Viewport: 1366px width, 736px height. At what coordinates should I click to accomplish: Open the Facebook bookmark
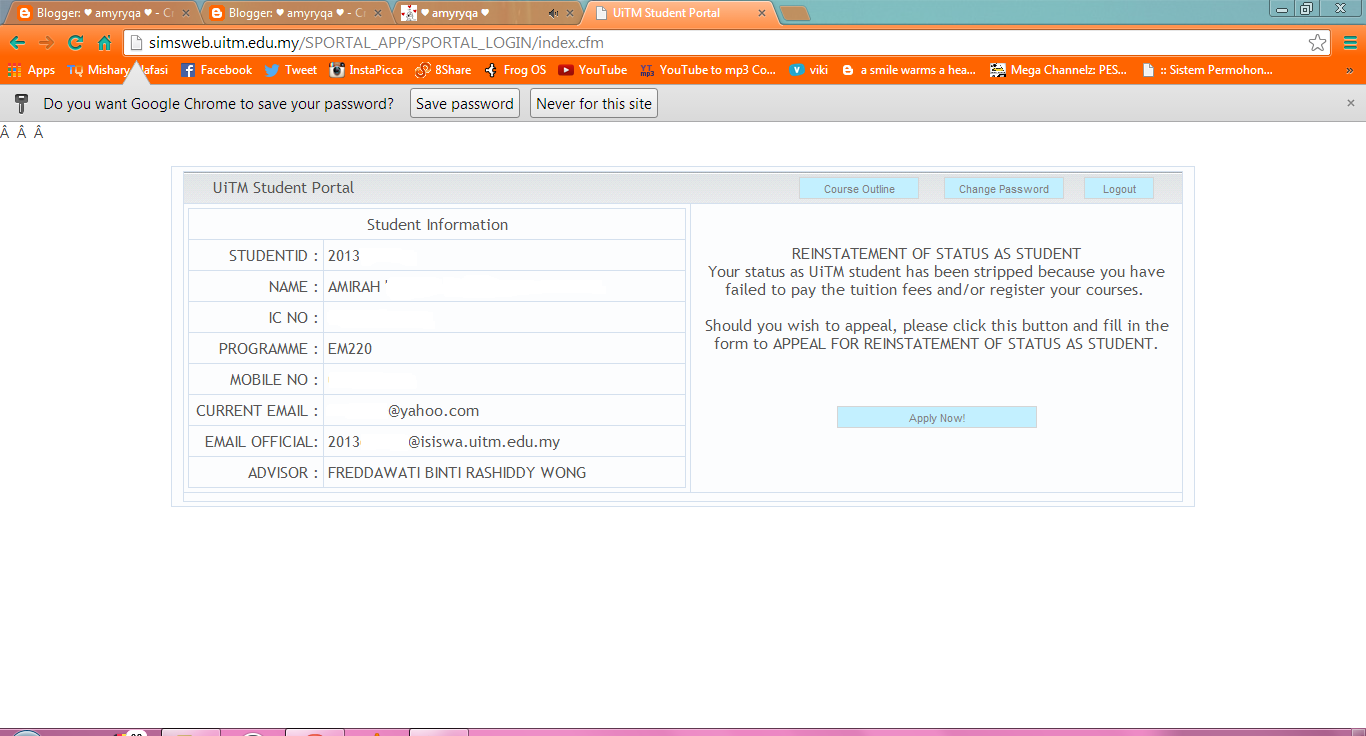click(217, 70)
